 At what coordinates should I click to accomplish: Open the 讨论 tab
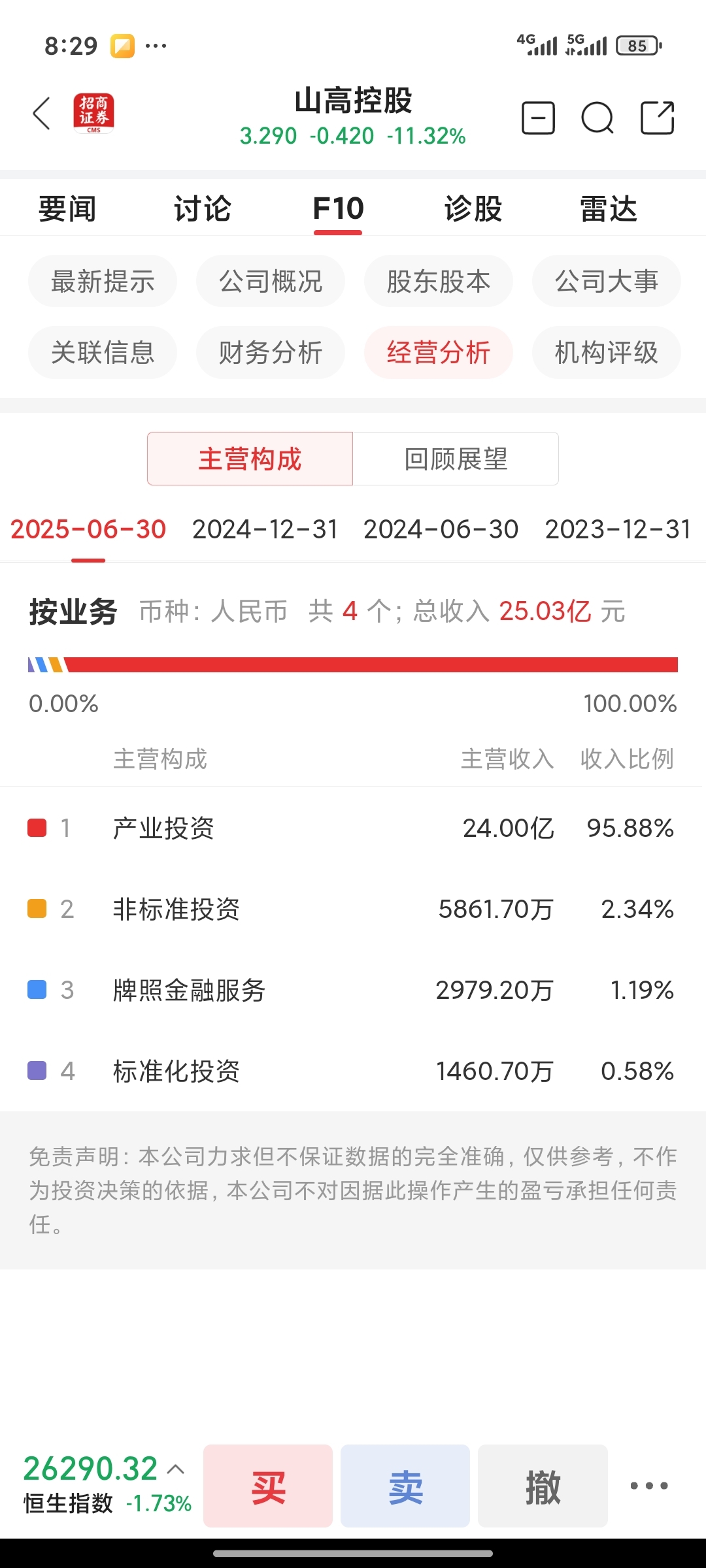point(202,209)
